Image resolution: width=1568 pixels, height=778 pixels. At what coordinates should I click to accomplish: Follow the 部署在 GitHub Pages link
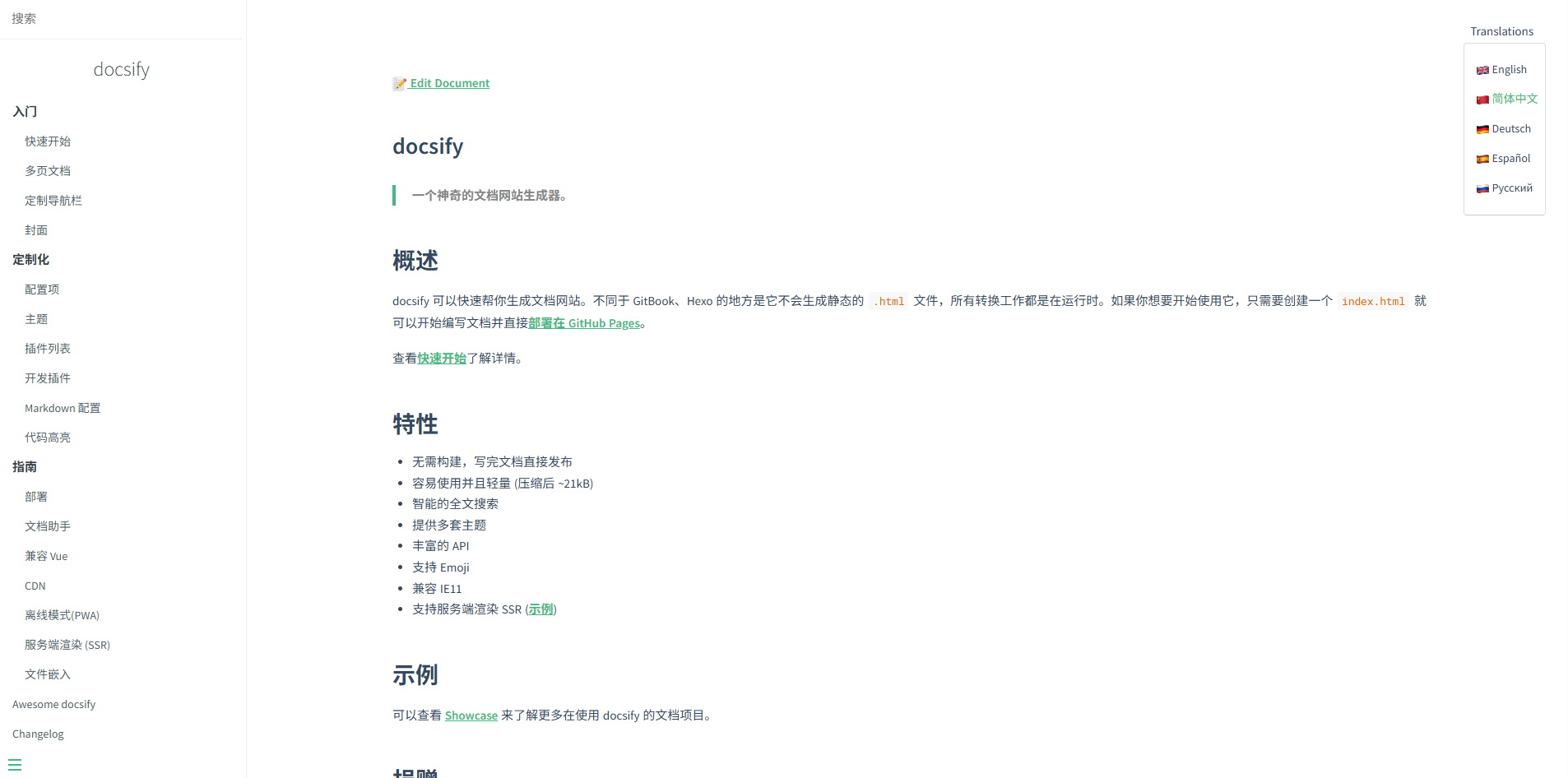[x=584, y=323]
